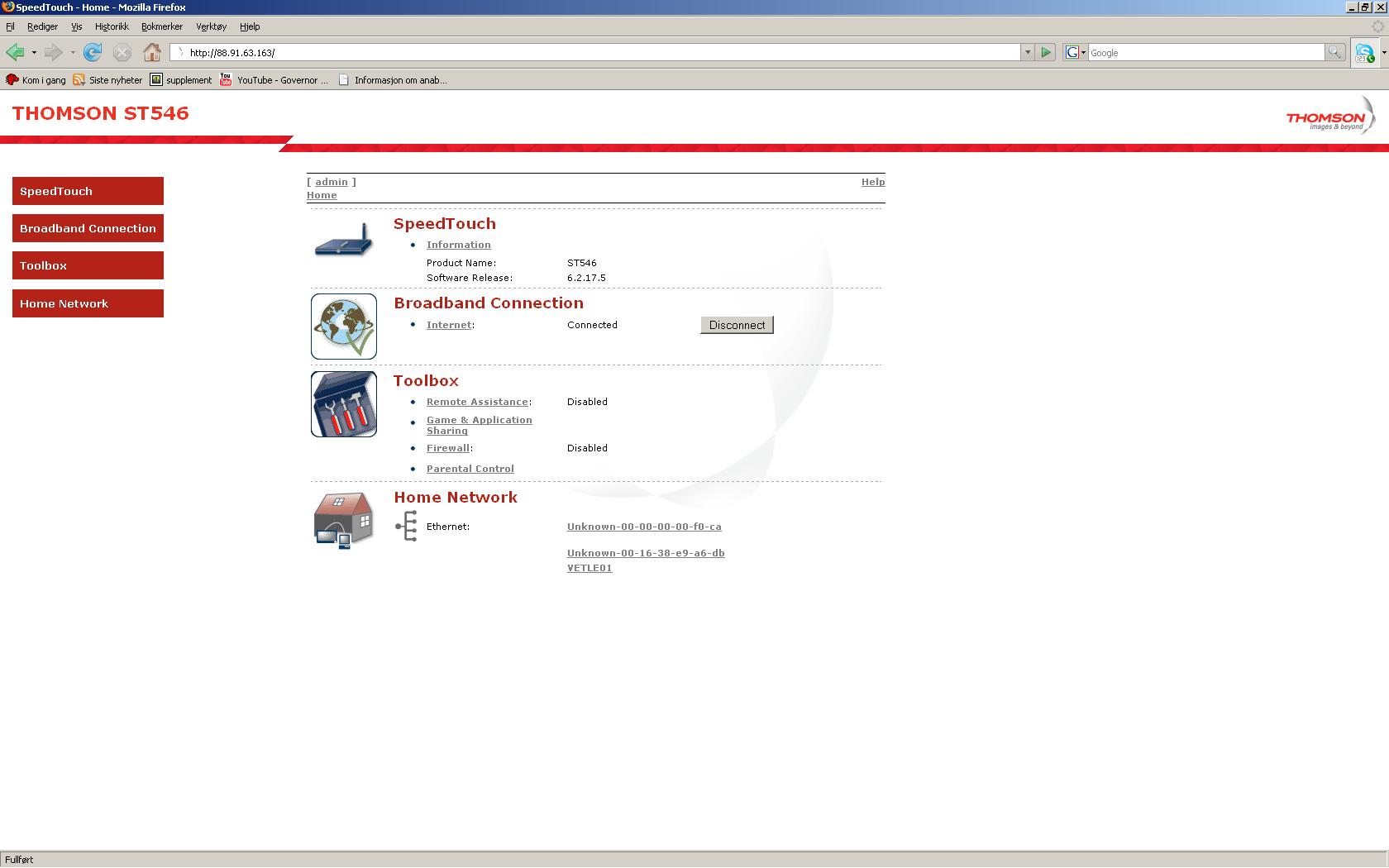Viewport: 1389px width, 868px height.
Task: Click the green Go arrow beside the address bar
Action: click(1046, 52)
